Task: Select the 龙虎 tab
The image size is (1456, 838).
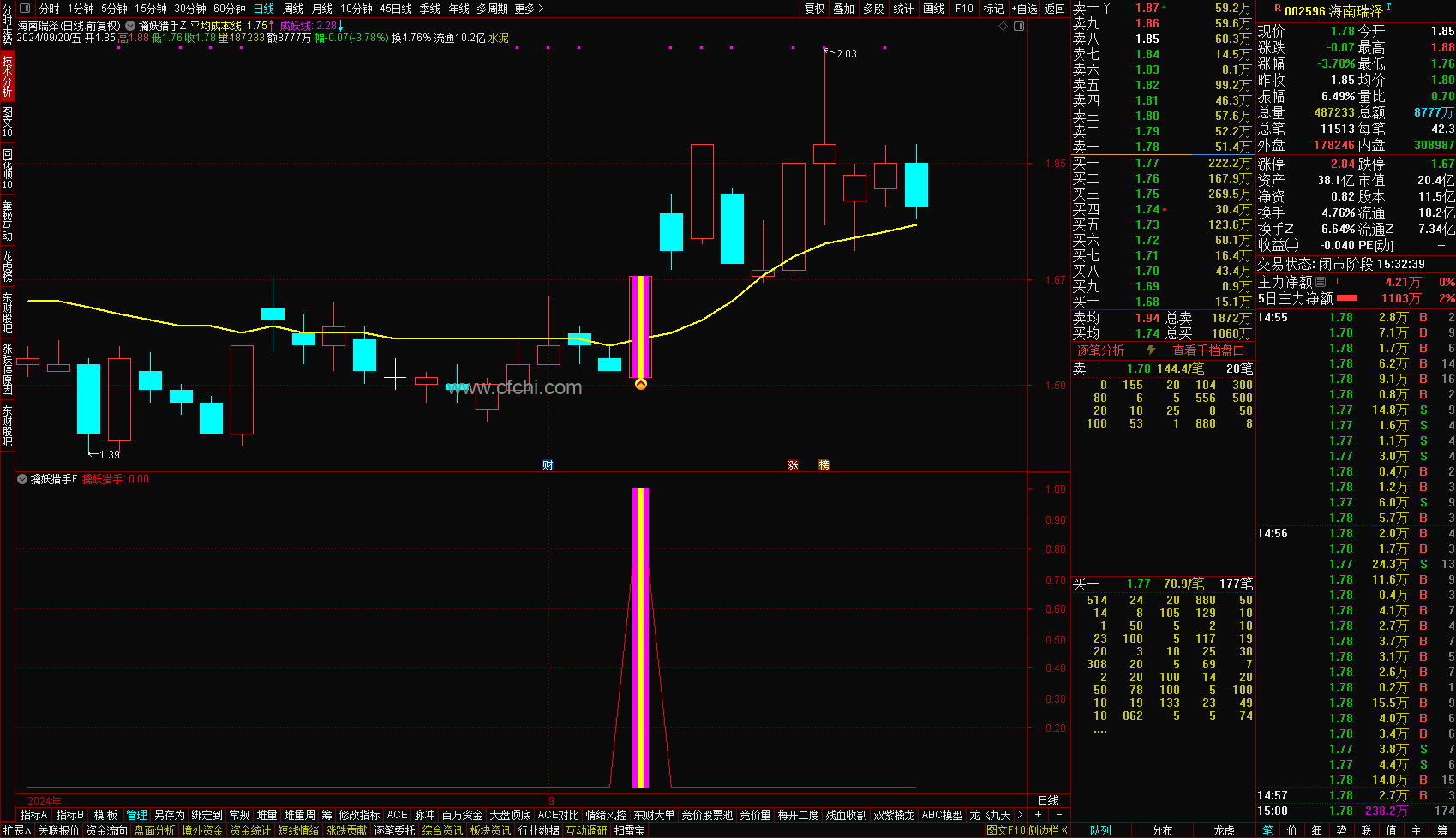Action: [1224, 830]
